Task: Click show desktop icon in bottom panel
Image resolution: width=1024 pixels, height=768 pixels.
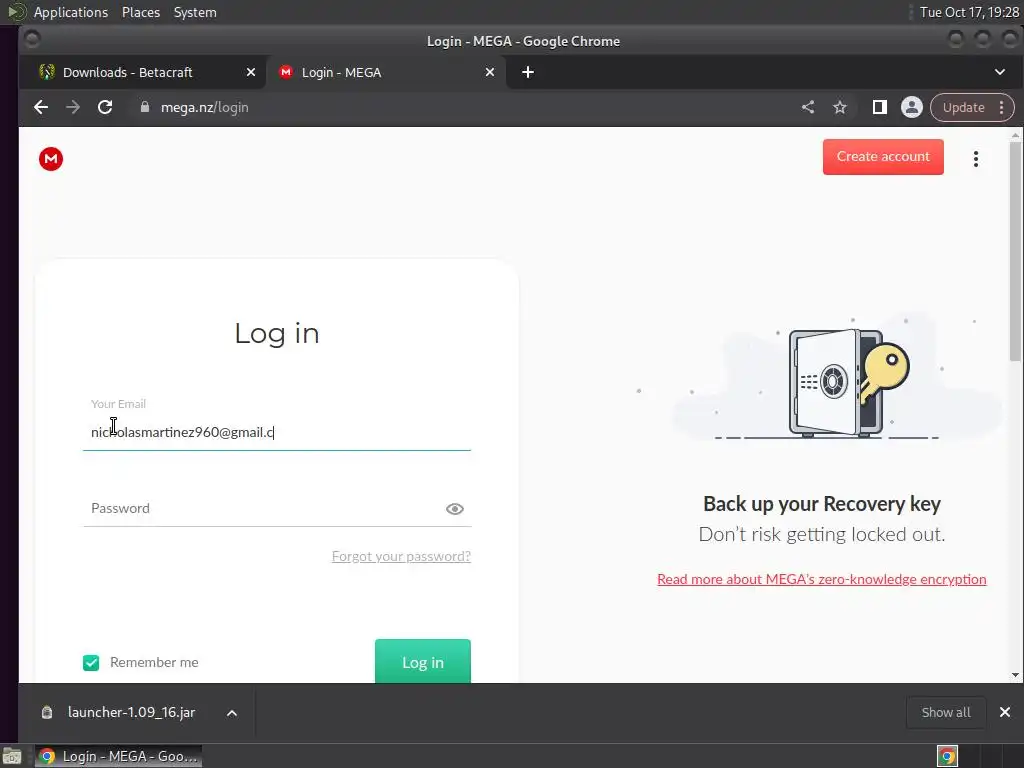Action: point(11,756)
